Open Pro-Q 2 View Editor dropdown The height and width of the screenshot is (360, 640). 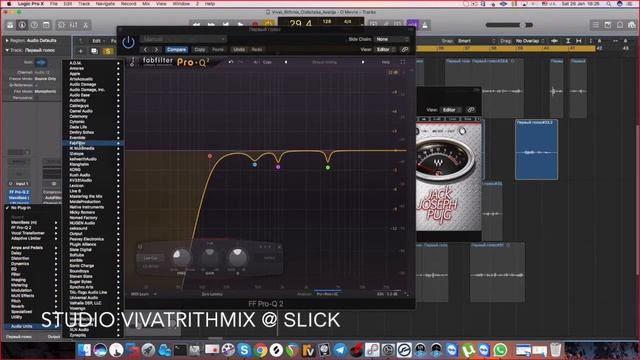(385, 49)
